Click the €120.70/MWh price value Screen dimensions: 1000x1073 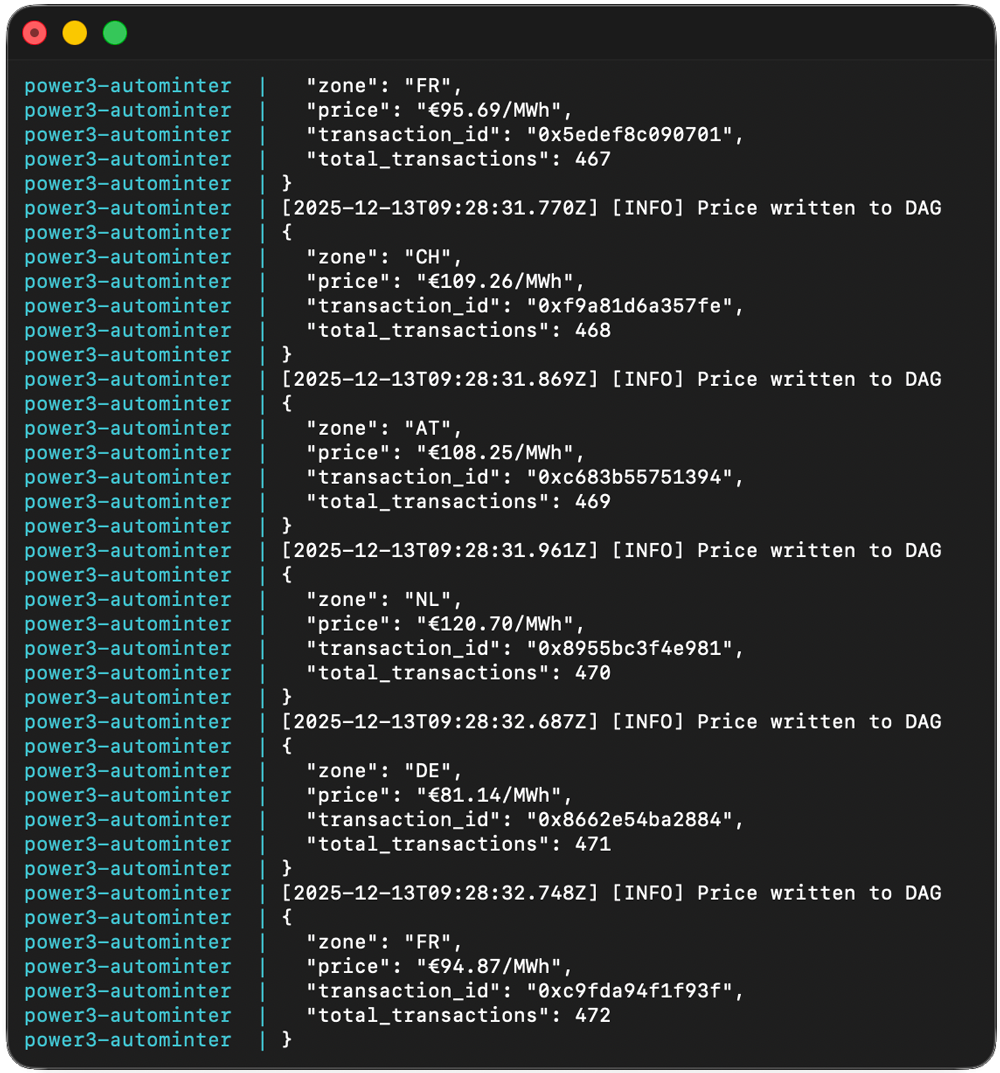[495, 624]
